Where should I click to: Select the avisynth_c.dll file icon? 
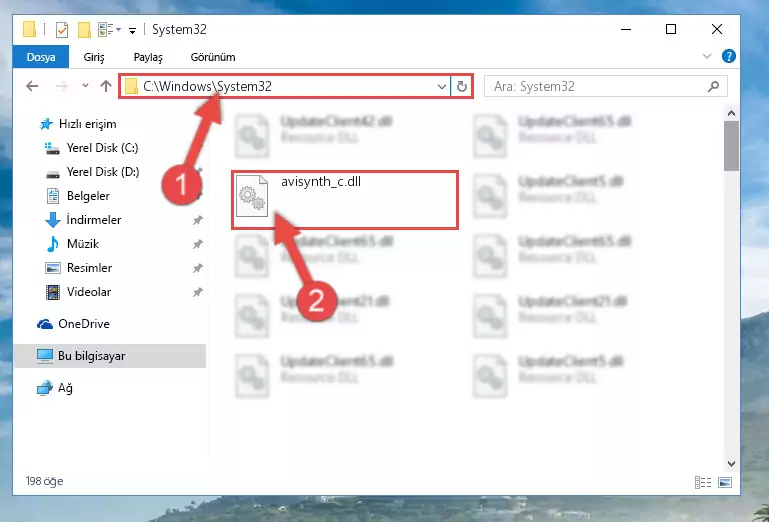tap(252, 196)
